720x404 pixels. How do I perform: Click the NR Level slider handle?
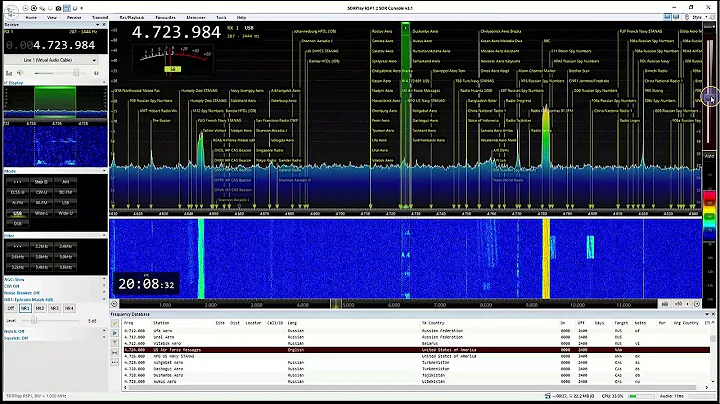[x=34, y=320]
